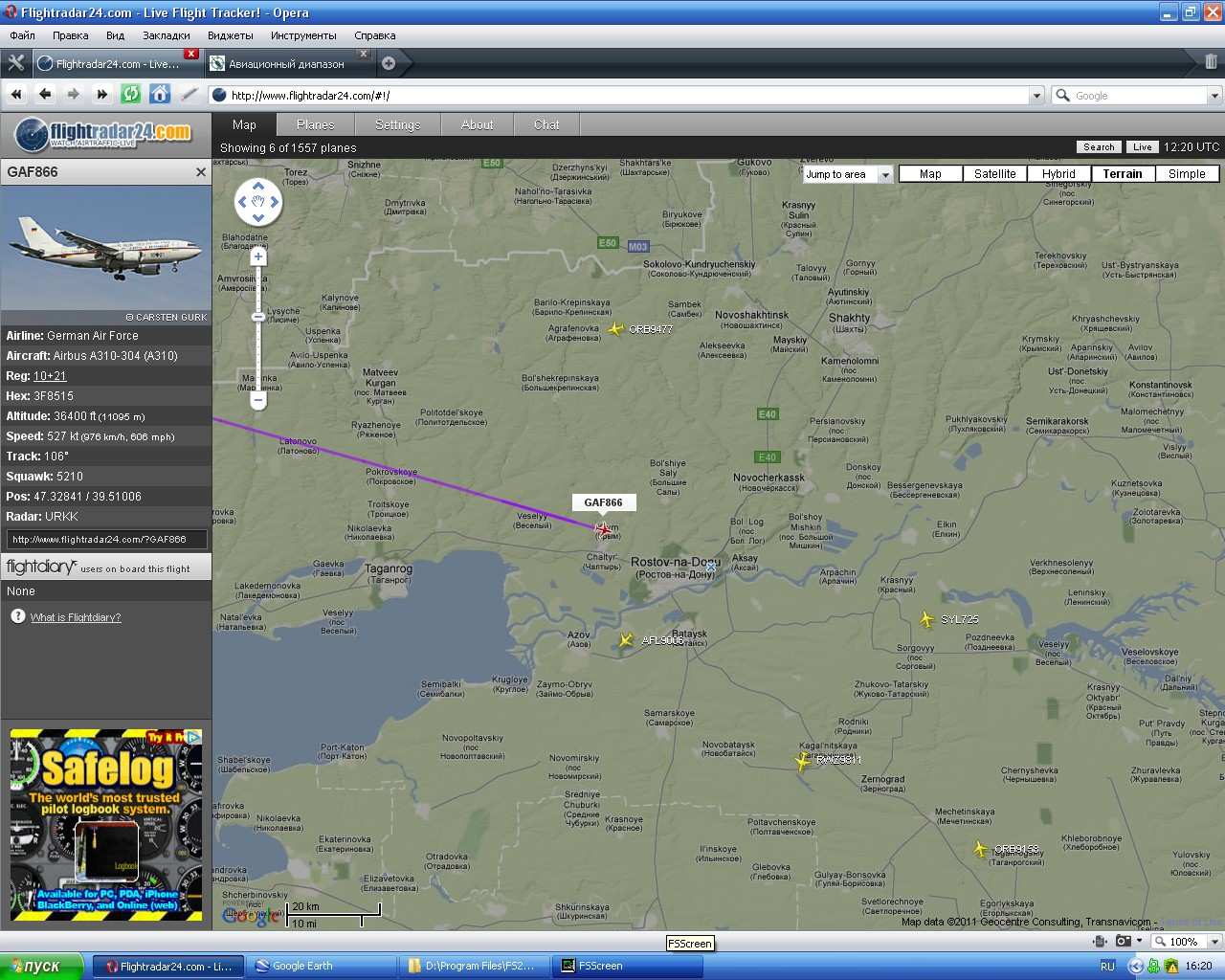Switch to About tab
This screenshot has height=980, width=1225.
coord(478,124)
